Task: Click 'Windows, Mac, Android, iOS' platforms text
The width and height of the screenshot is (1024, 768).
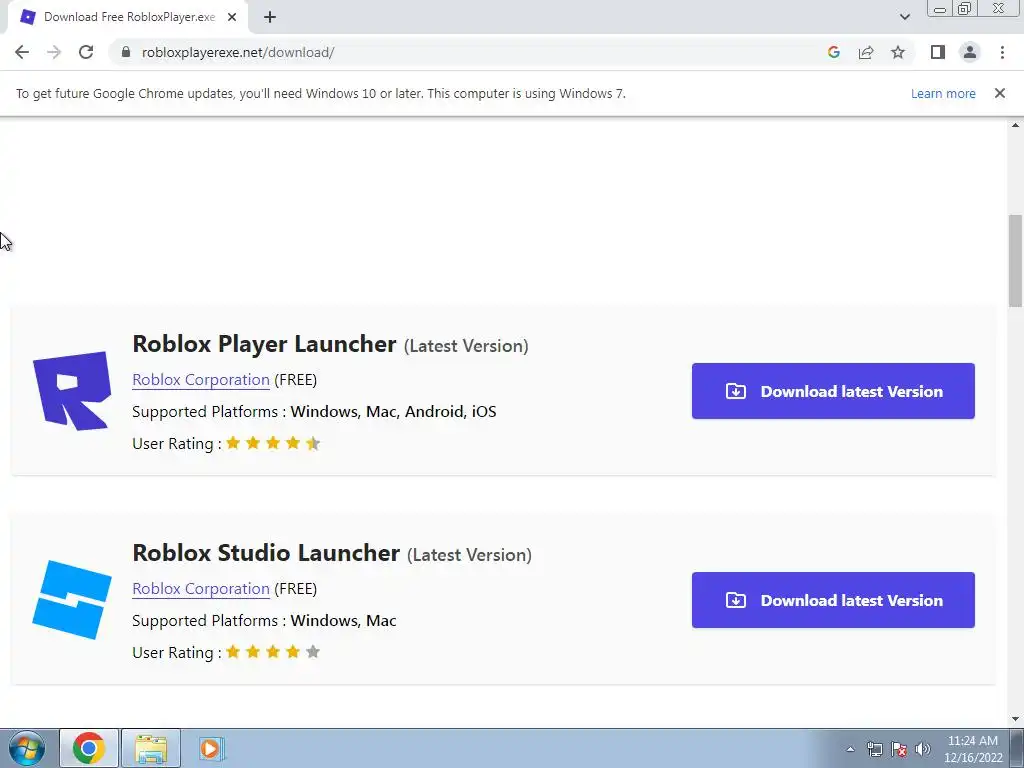Action: (393, 411)
